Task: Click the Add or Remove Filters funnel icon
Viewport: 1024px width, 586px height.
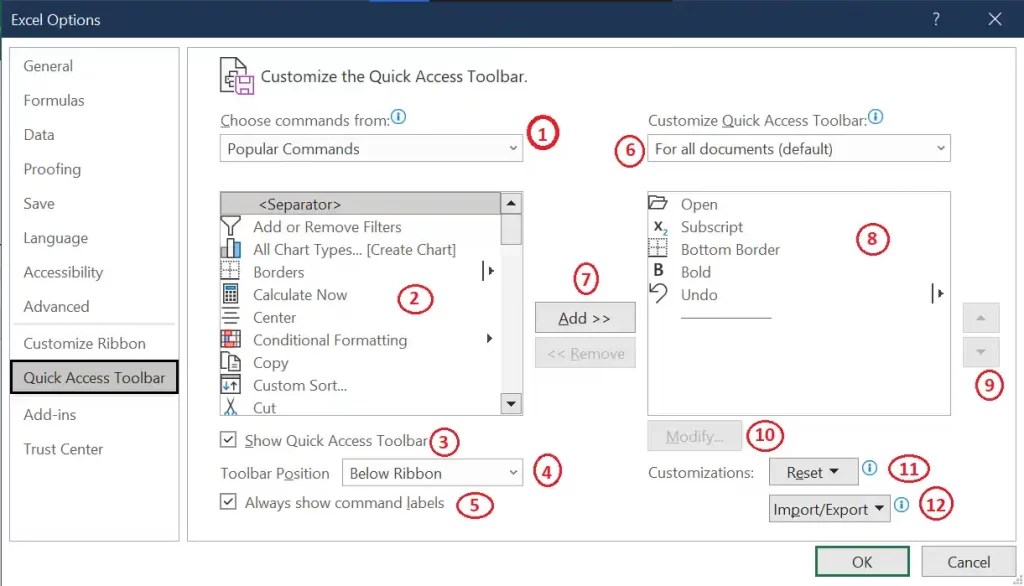Action: tap(231, 226)
